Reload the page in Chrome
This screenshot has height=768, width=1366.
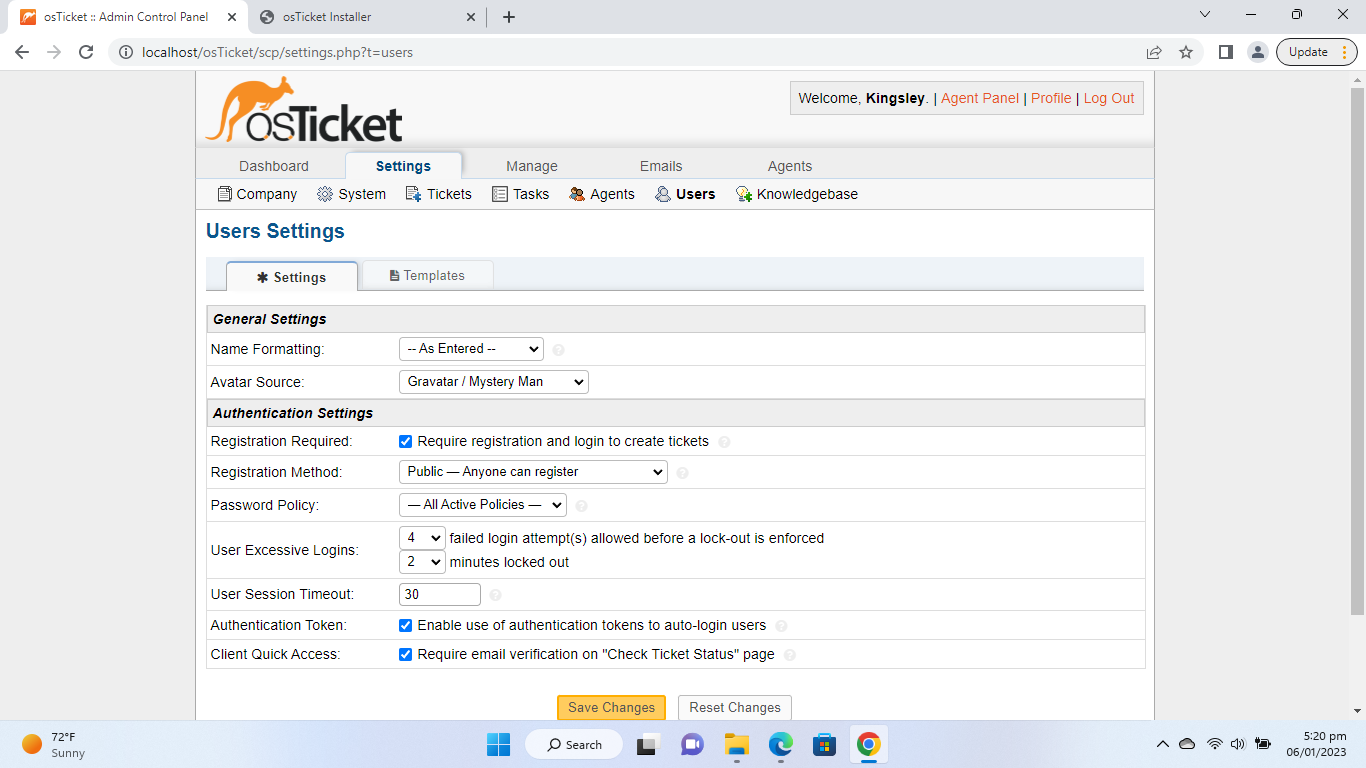[86, 52]
